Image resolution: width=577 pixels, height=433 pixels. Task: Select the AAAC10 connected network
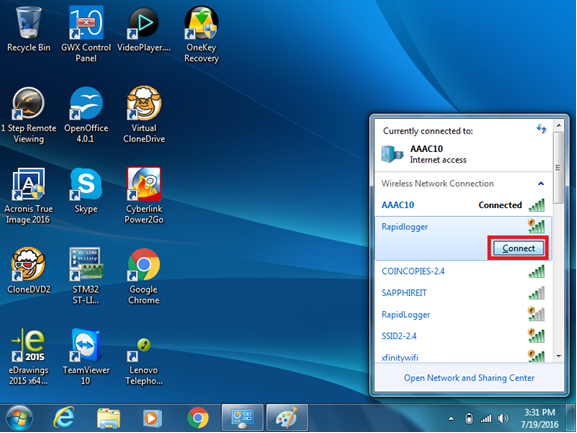pos(463,205)
